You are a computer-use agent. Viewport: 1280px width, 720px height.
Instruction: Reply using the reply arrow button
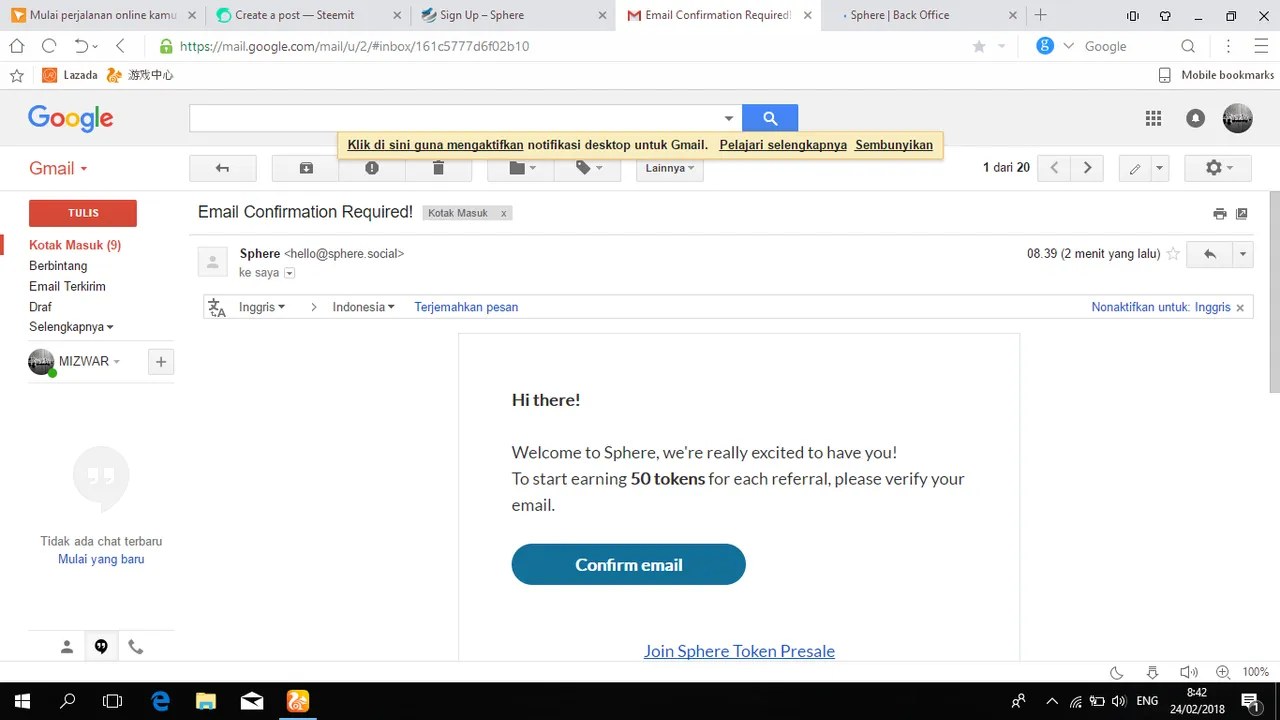(1210, 254)
